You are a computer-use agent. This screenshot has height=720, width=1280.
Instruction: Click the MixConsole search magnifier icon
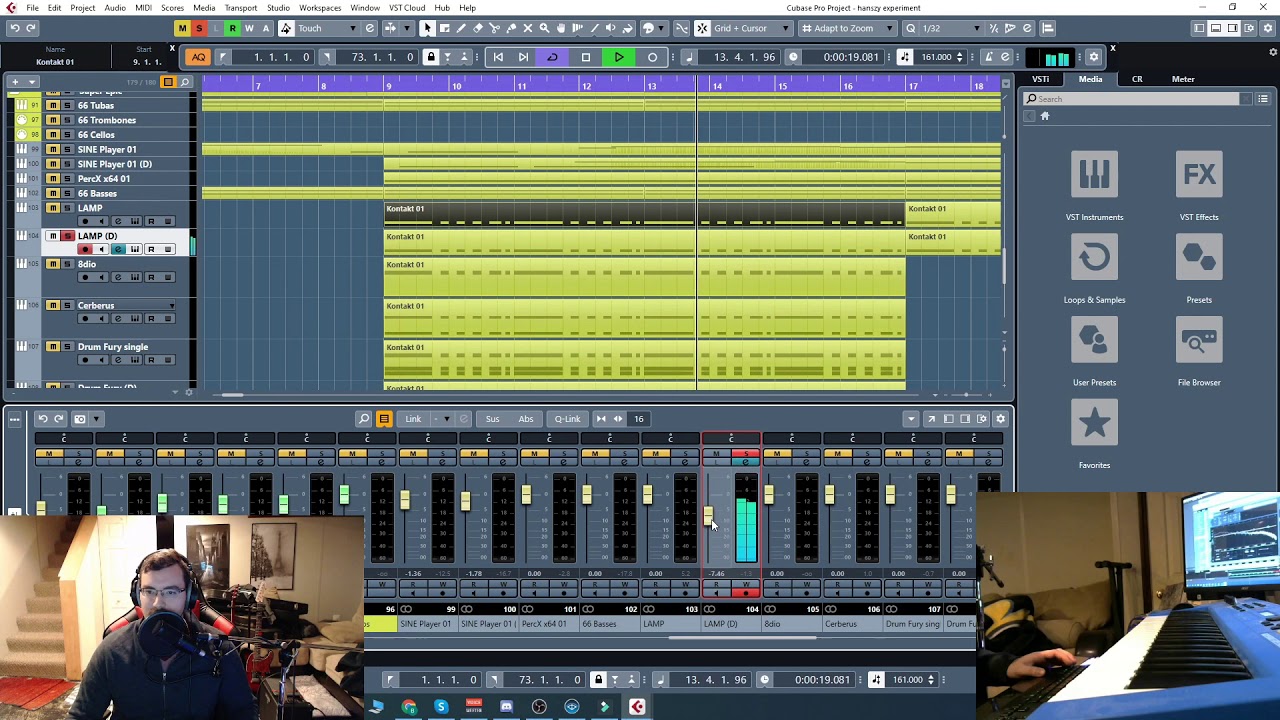tap(364, 419)
